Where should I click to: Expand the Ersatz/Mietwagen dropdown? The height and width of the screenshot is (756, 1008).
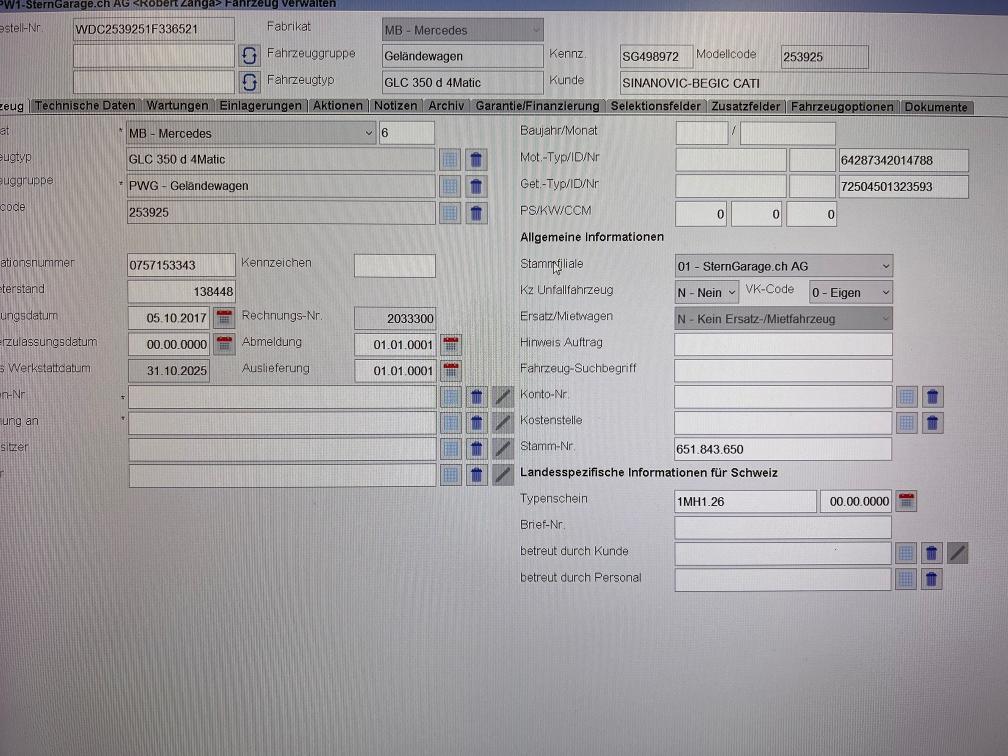tap(784, 319)
